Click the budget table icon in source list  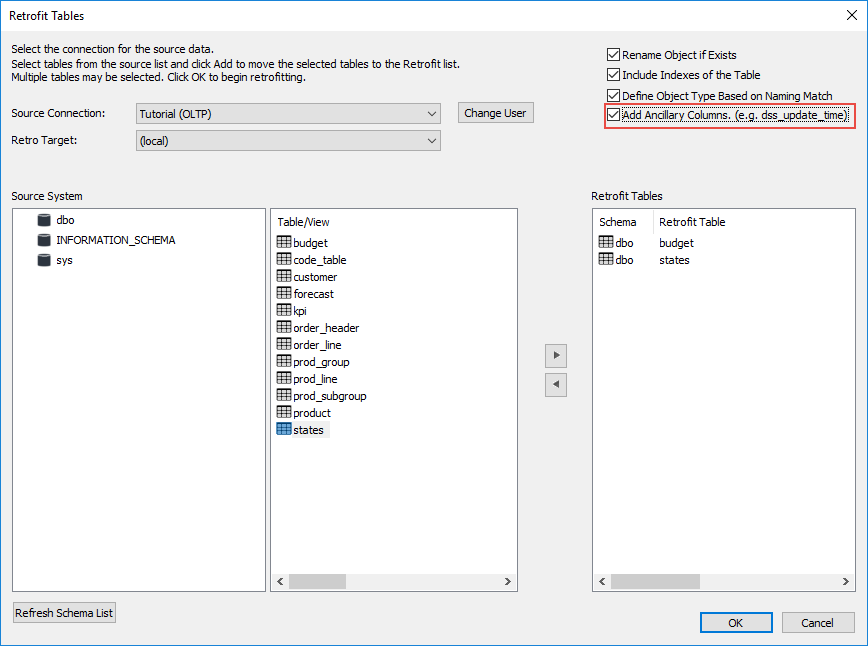[x=284, y=243]
